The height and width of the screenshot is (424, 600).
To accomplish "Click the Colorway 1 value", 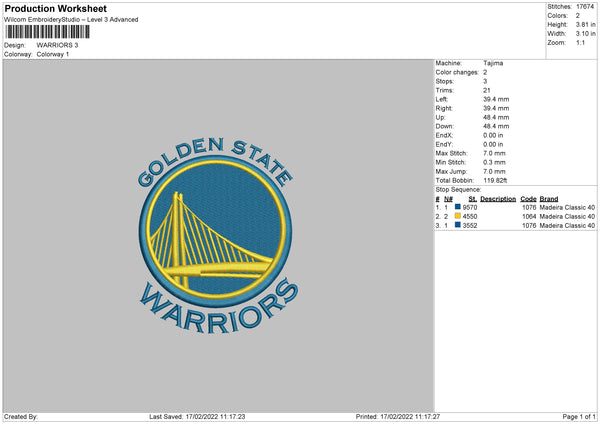I will click(53, 54).
